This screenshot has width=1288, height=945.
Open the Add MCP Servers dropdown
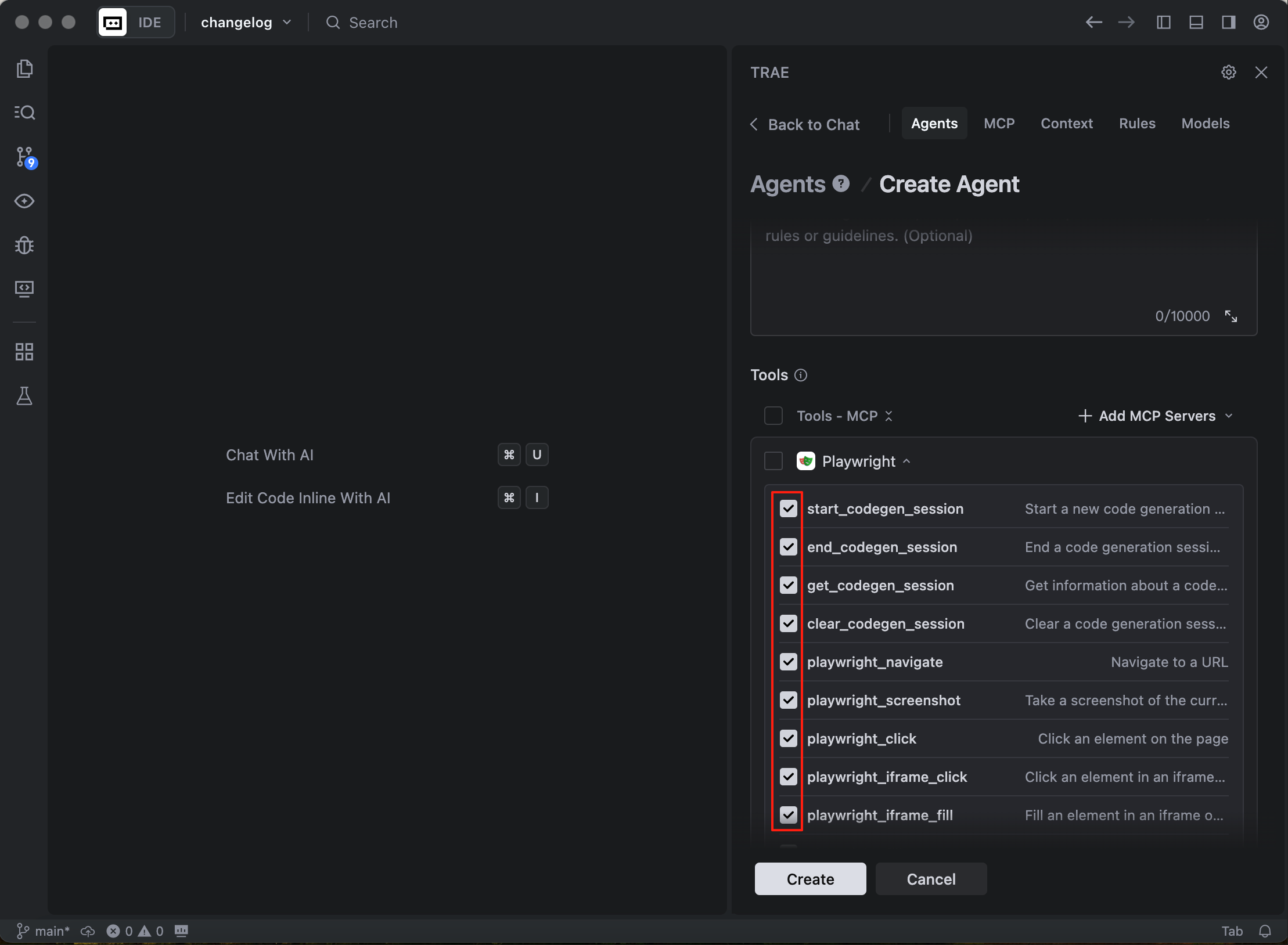coord(1156,416)
